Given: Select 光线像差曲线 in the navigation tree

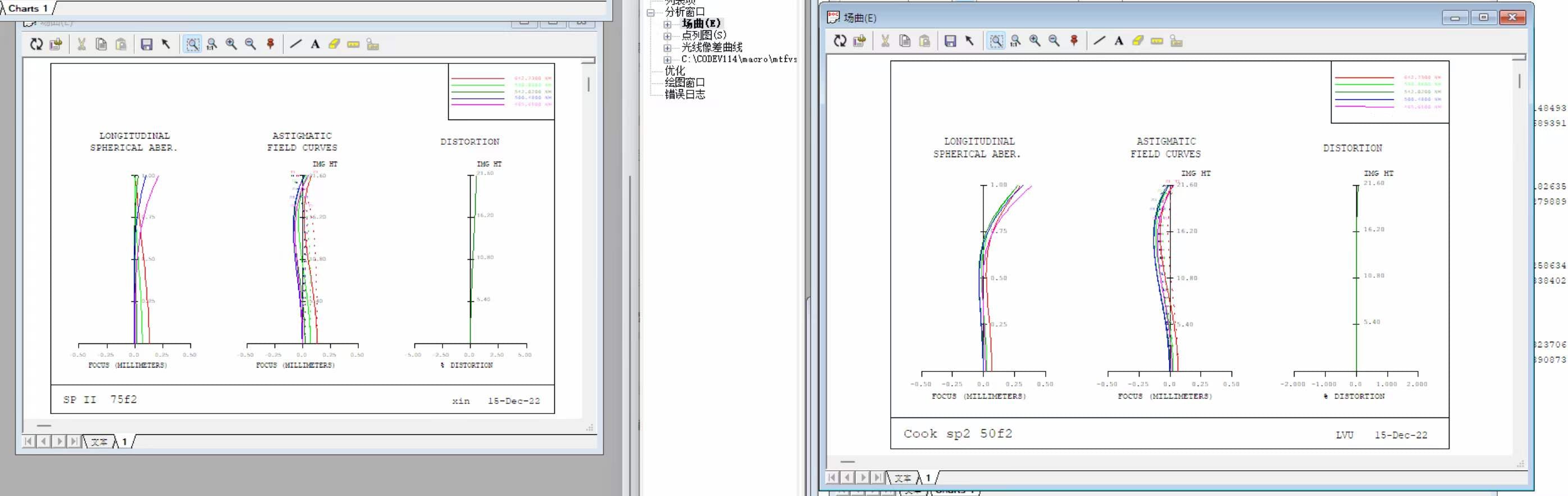Looking at the screenshot, I should [712, 47].
